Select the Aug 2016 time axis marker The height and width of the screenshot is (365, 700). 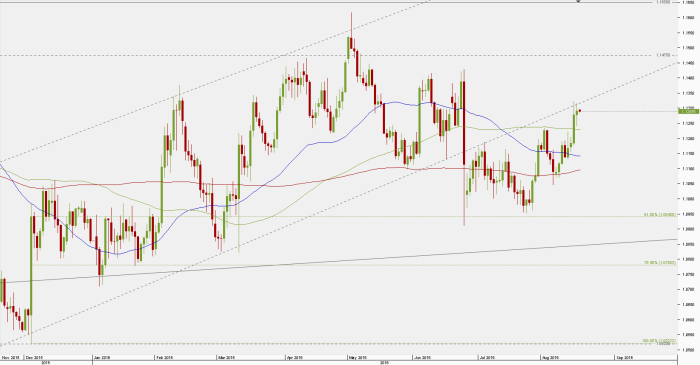tap(550, 357)
